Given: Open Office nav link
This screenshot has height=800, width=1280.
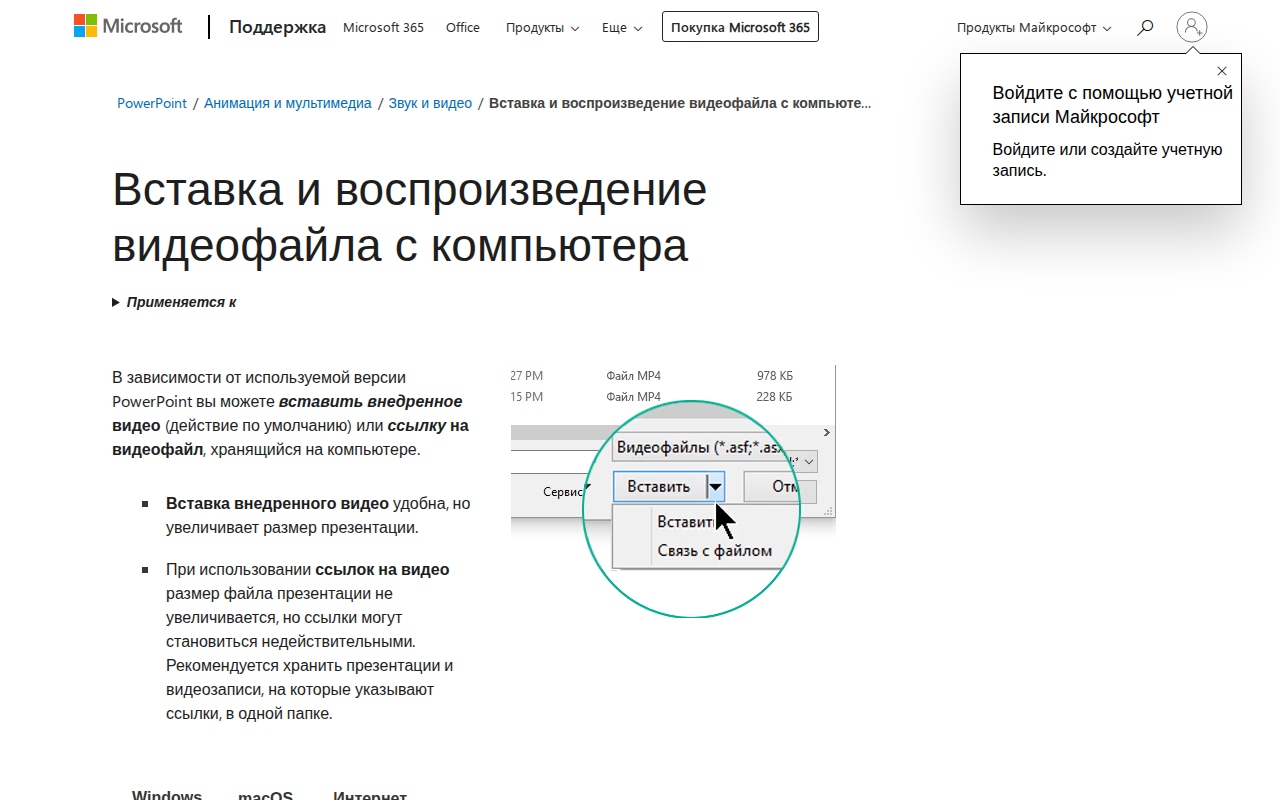Looking at the screenshot, I should pyautogui.click(x=463, y=27).
